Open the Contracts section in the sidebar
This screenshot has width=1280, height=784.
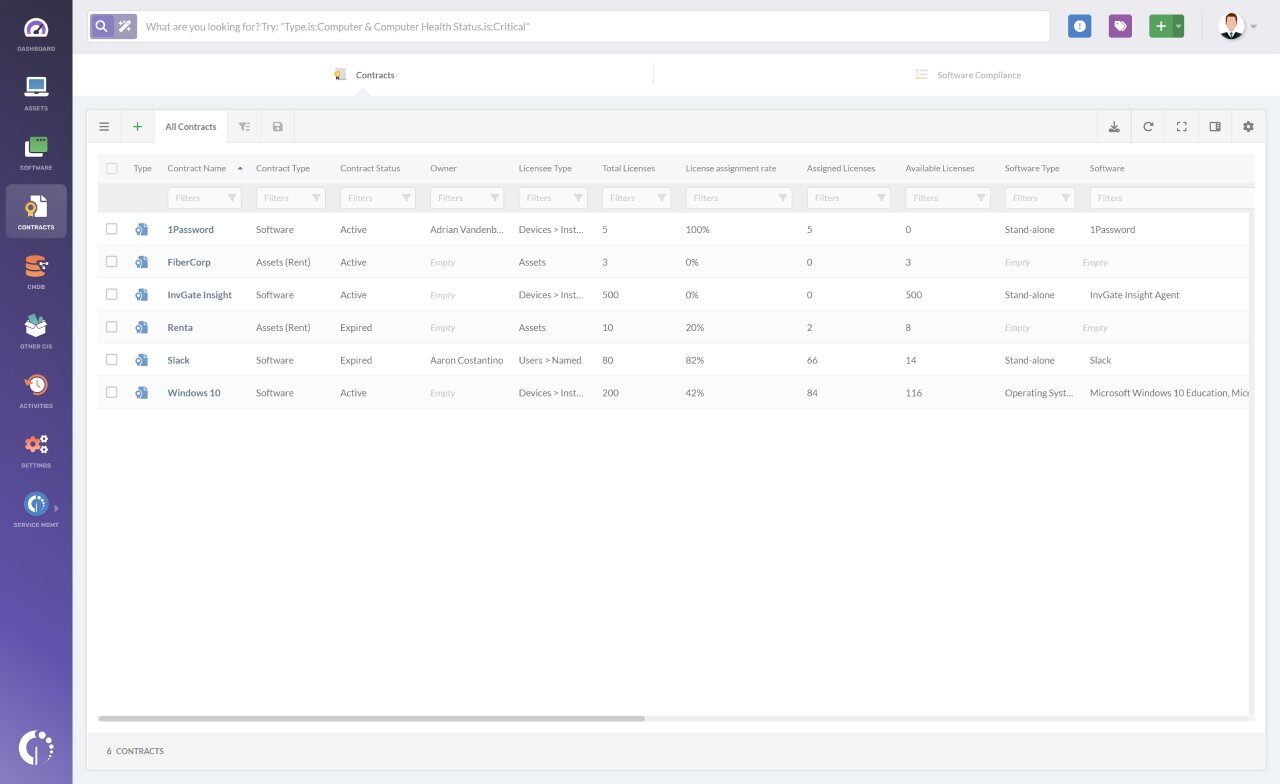(x=36, y=210)
